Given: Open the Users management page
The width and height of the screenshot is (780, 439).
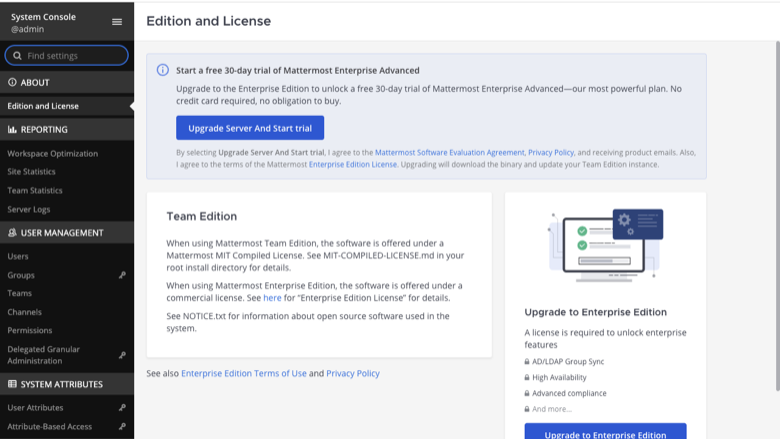Looking at the screenshot, I should pyautogui.click(x=18, y=256).
